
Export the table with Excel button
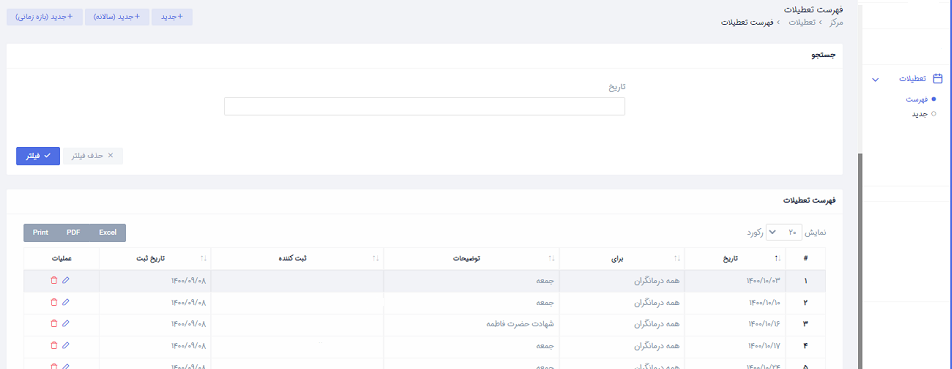[x=107, y=232]
